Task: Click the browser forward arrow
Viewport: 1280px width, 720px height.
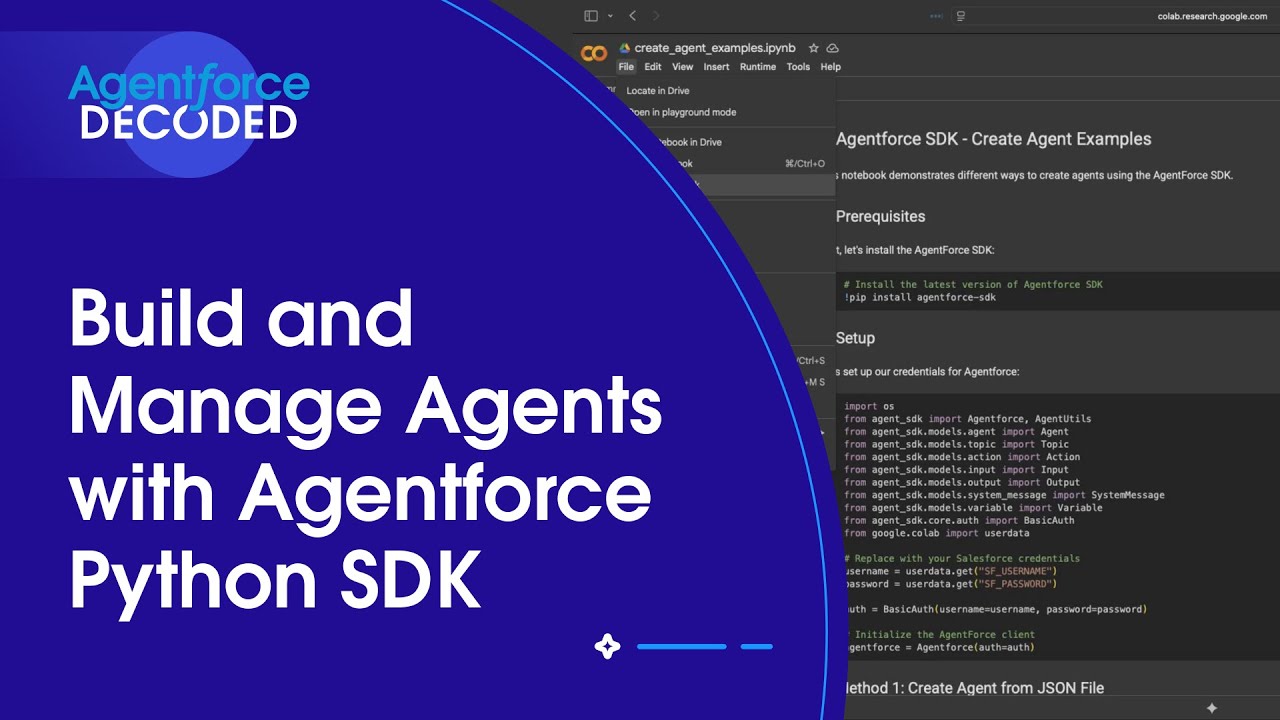Action: 656,16
